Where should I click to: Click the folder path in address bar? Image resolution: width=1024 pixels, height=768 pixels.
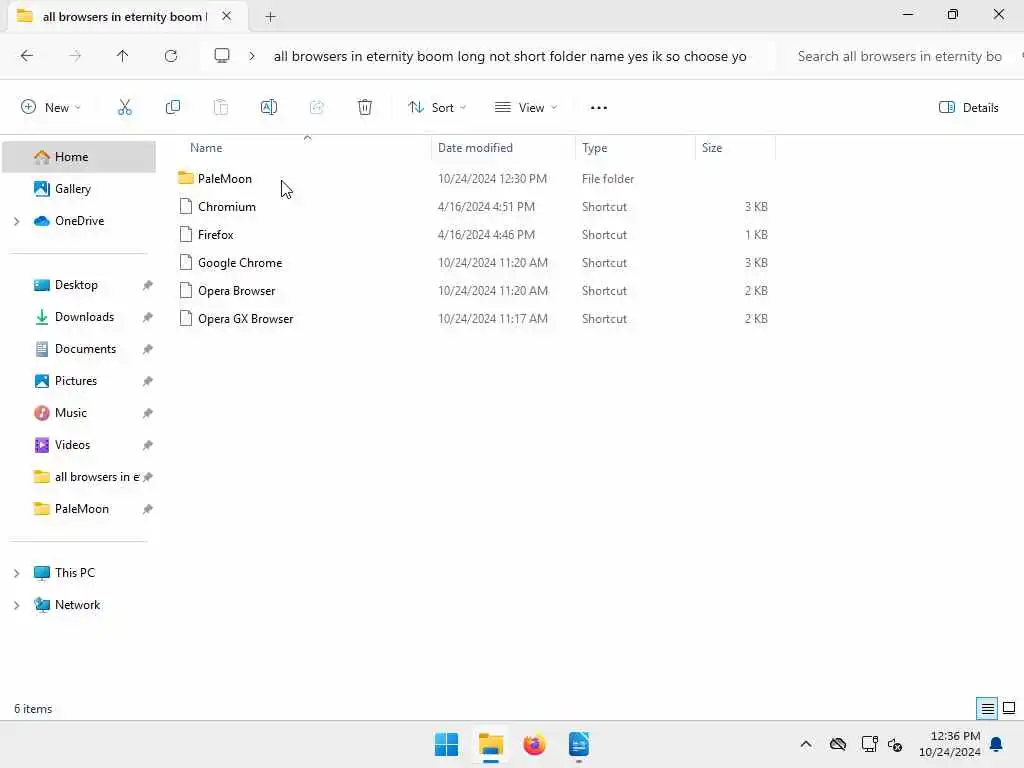pos(509,56)
